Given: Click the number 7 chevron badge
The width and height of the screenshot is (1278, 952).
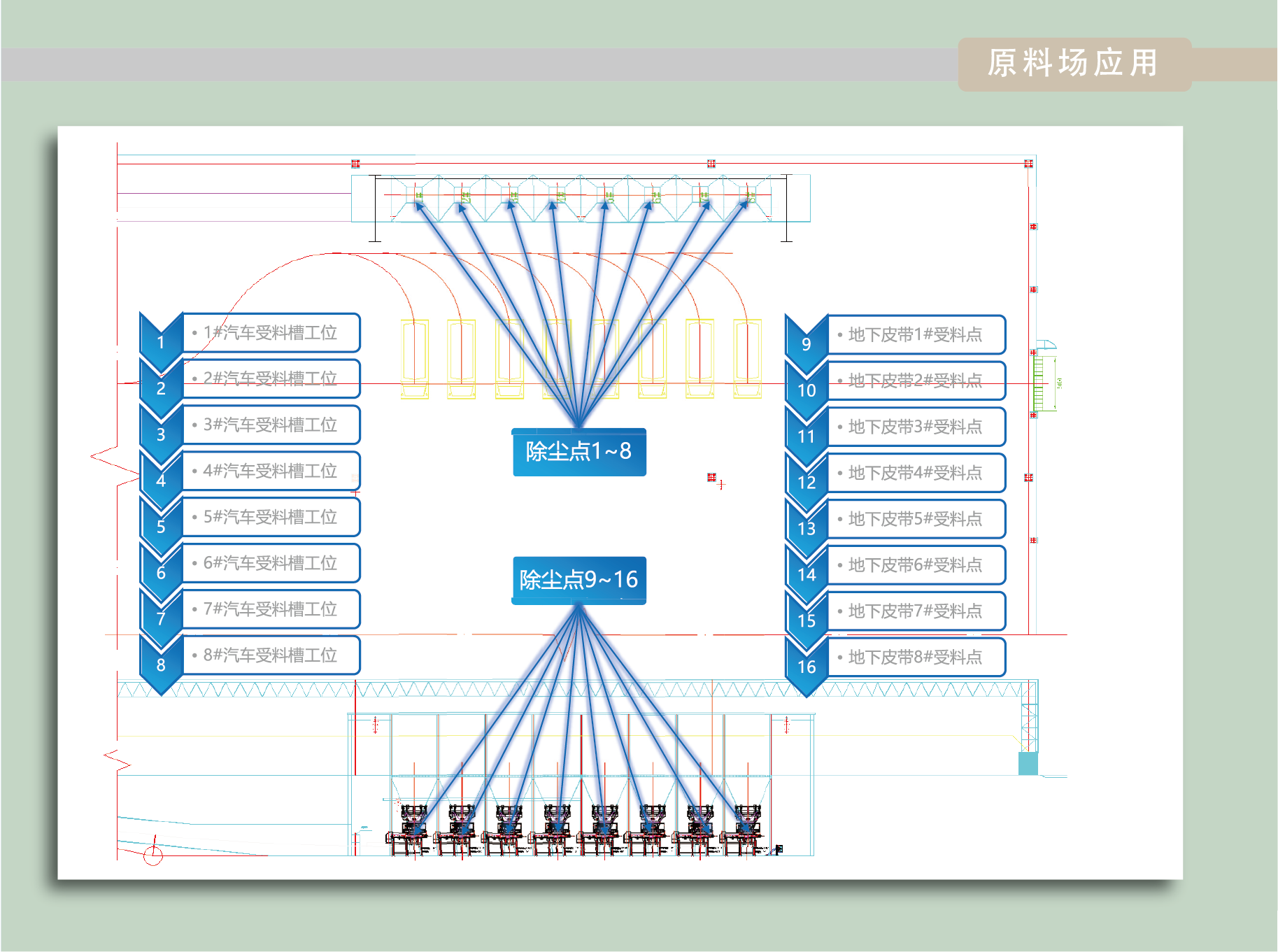Looking at the screenshot, I should coord(161,618).
